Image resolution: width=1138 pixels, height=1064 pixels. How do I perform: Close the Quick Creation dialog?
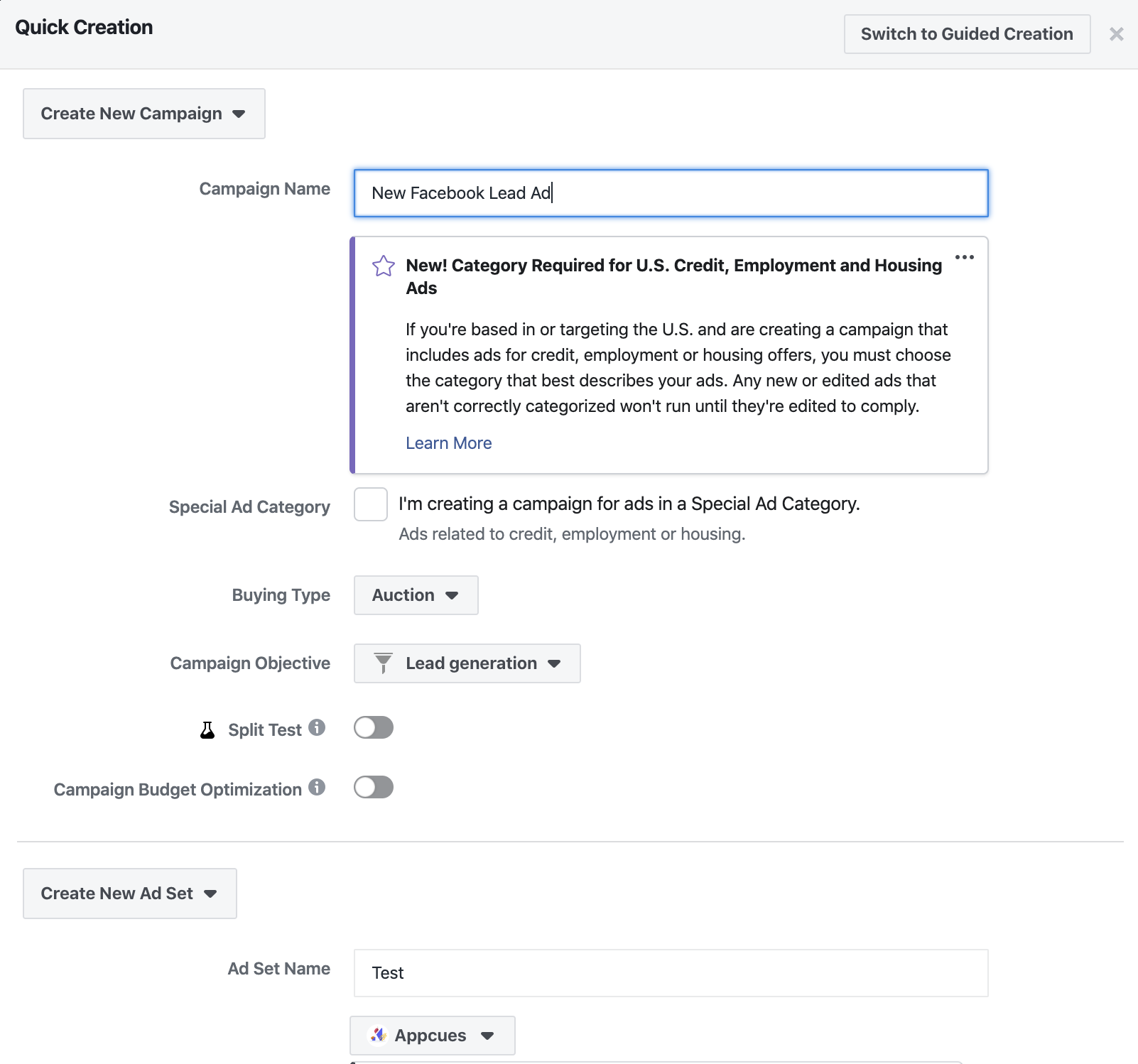[x=1116, y=34]
